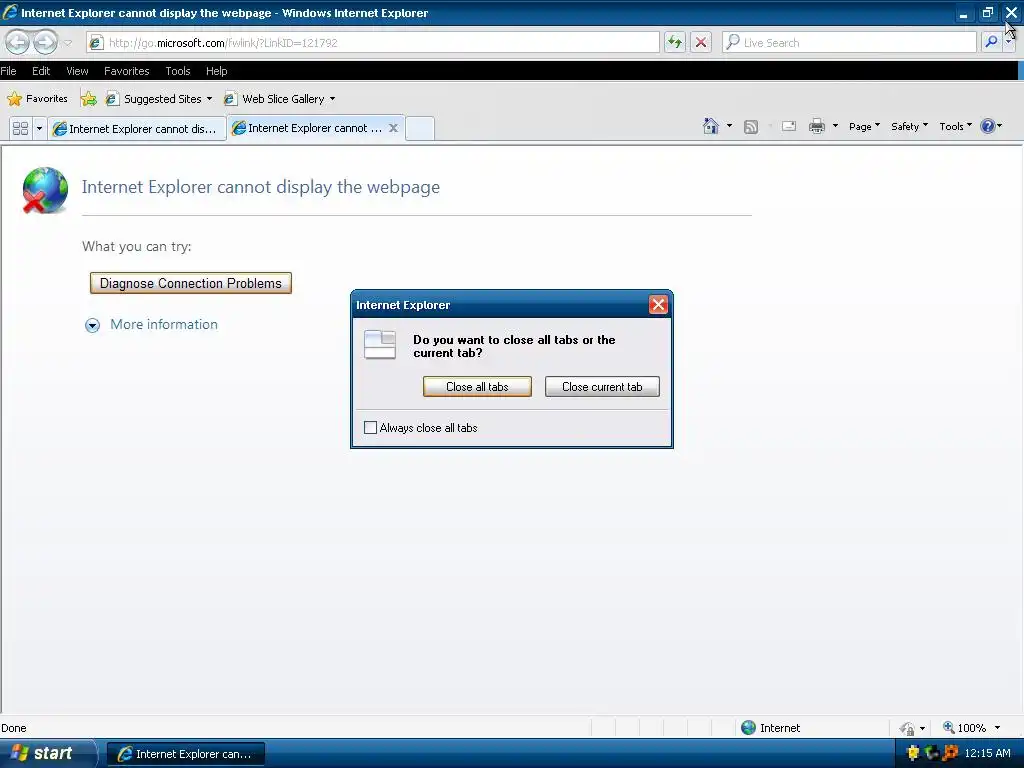Open the Home dropdown arrow
The image size is (1024, 768).
pyautogui.click(x=729, y=126)
